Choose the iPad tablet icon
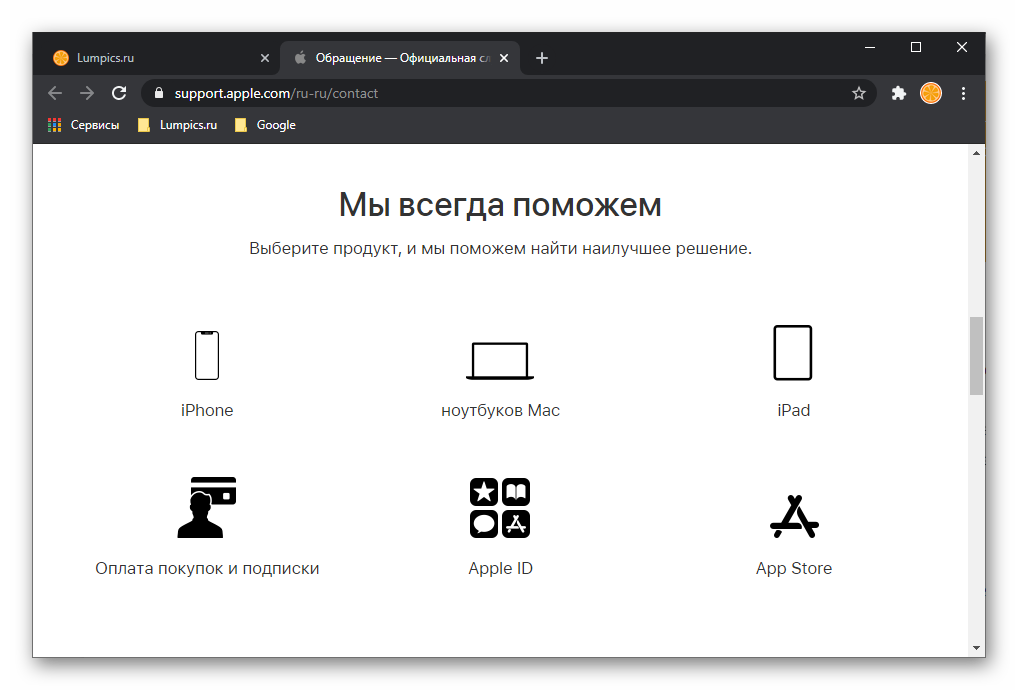The width and height of the screenshot is (1018, 690). [793, 353]
